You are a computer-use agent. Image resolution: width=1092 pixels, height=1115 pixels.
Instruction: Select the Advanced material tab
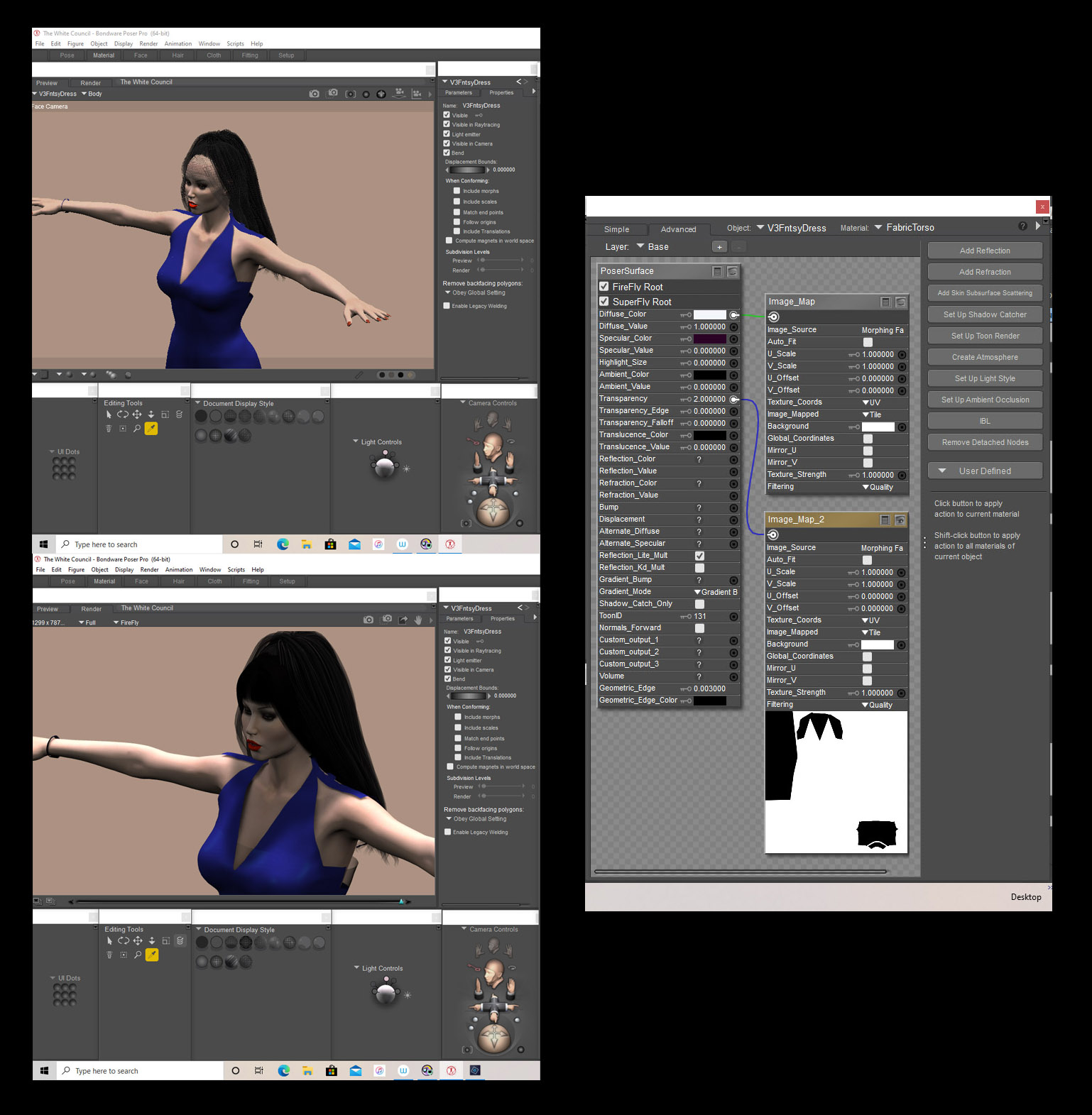pyautogui.click(x=678, y=229)
